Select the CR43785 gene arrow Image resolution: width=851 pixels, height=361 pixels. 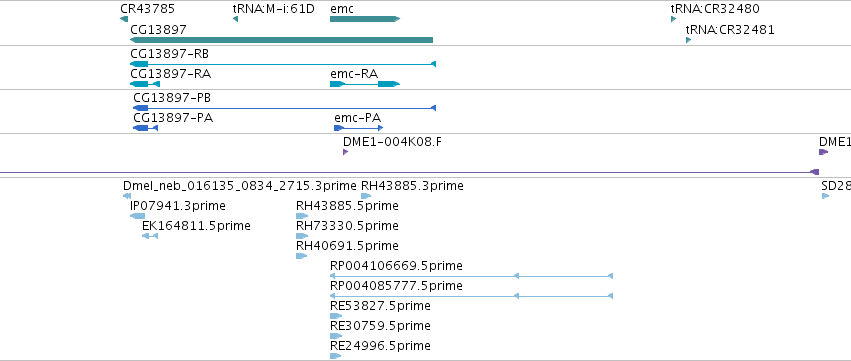point(124,19)
